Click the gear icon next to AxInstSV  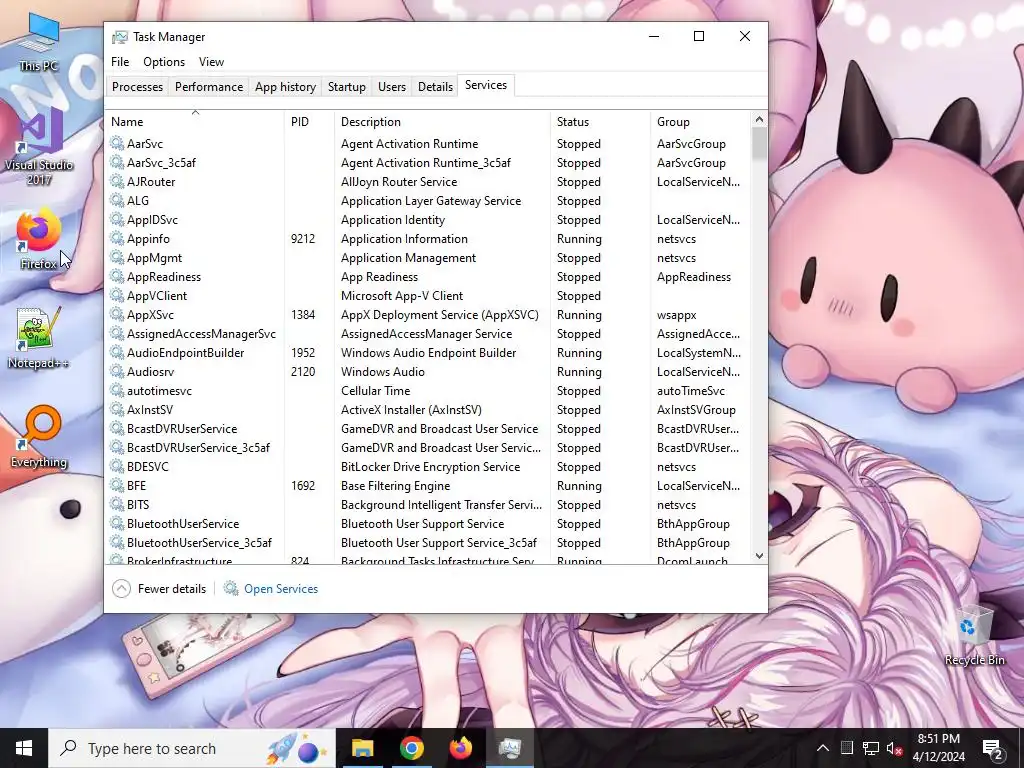click(117, 409)
